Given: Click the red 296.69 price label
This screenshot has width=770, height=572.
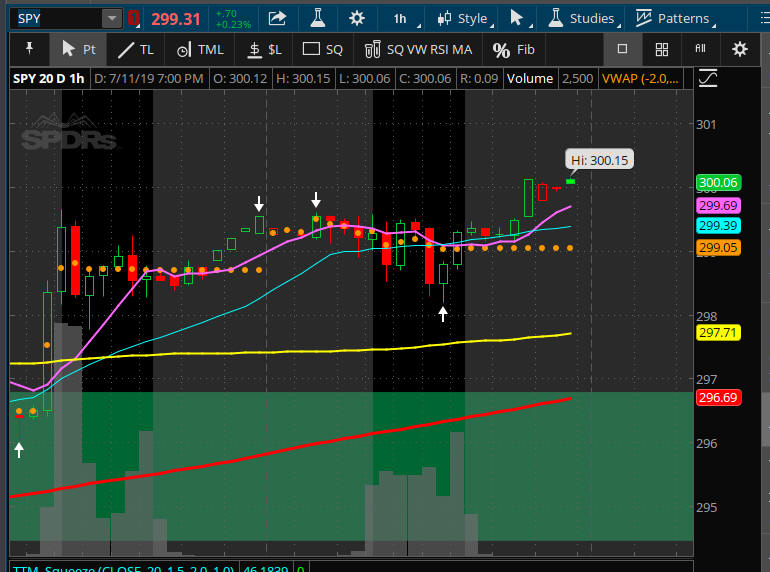Looking at the screenshot, I should pos(717,398).
